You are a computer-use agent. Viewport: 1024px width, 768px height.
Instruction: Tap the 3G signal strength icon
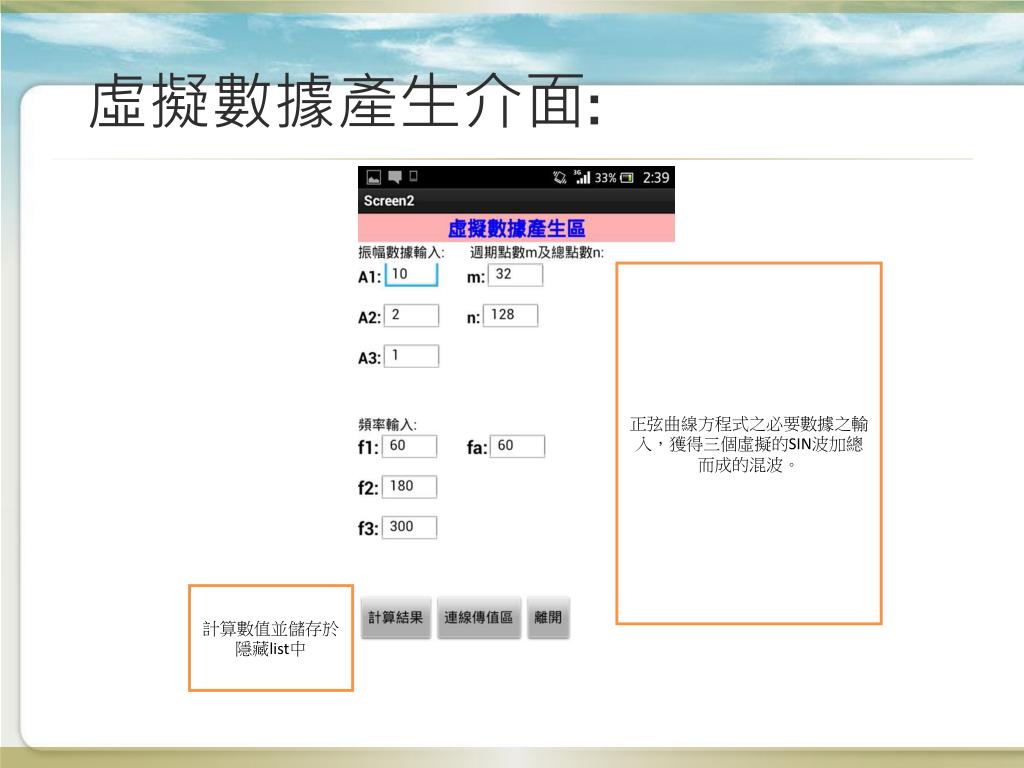pos(582,176)
